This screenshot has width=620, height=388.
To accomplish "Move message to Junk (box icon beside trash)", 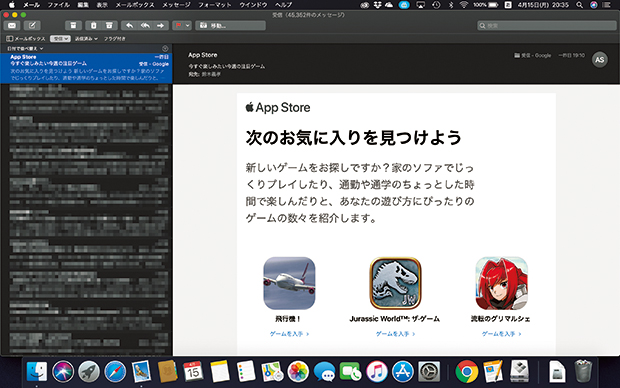I will [x=109, y=26].
